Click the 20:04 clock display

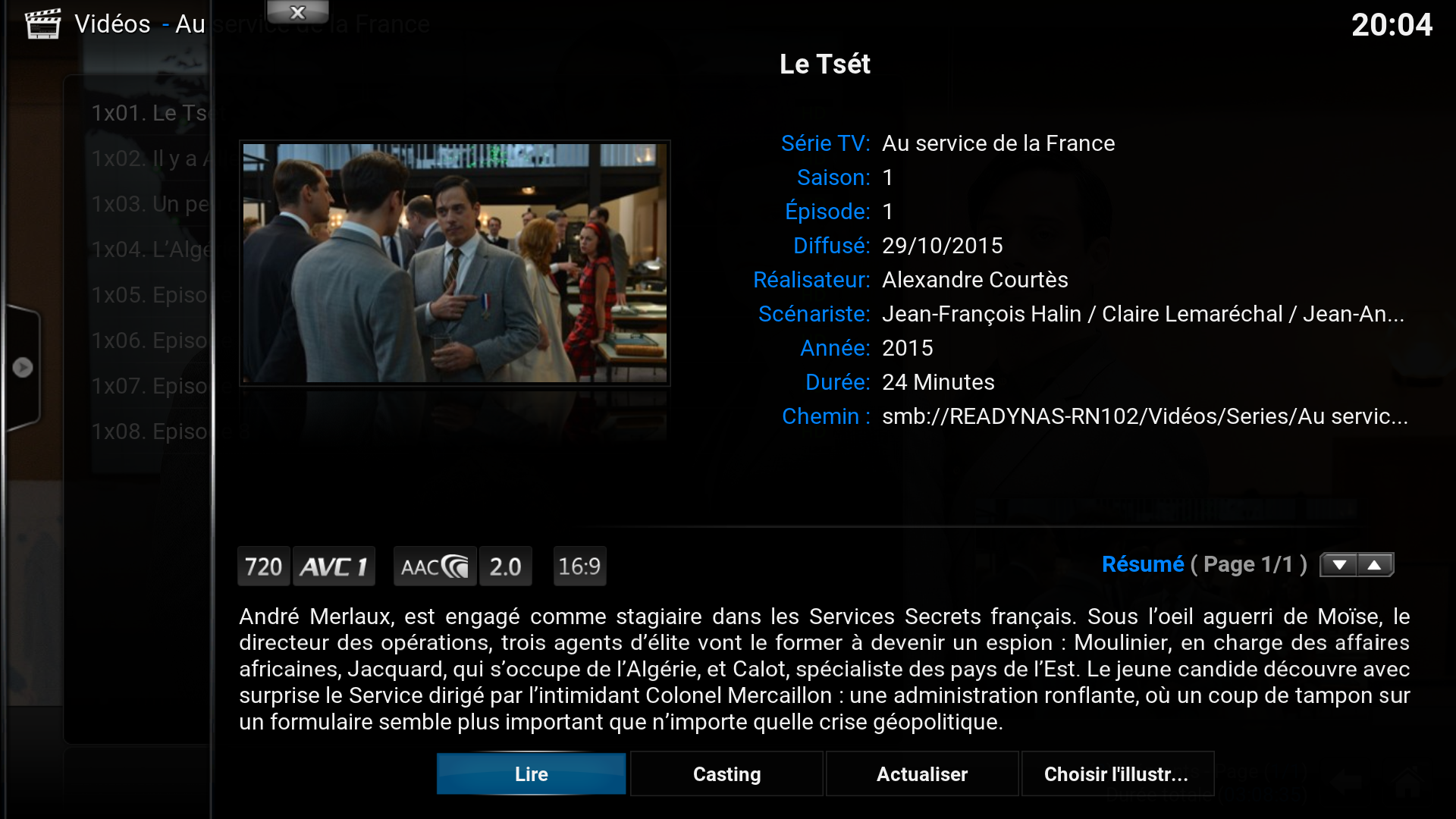tap(1392, 25)
